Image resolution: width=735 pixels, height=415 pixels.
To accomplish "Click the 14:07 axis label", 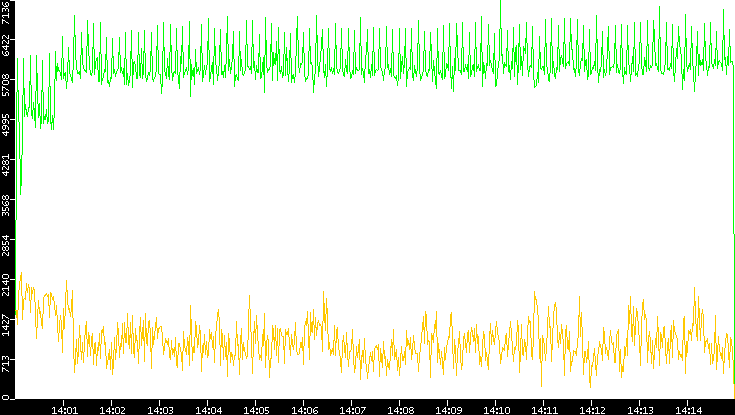I will pos(352,411).
